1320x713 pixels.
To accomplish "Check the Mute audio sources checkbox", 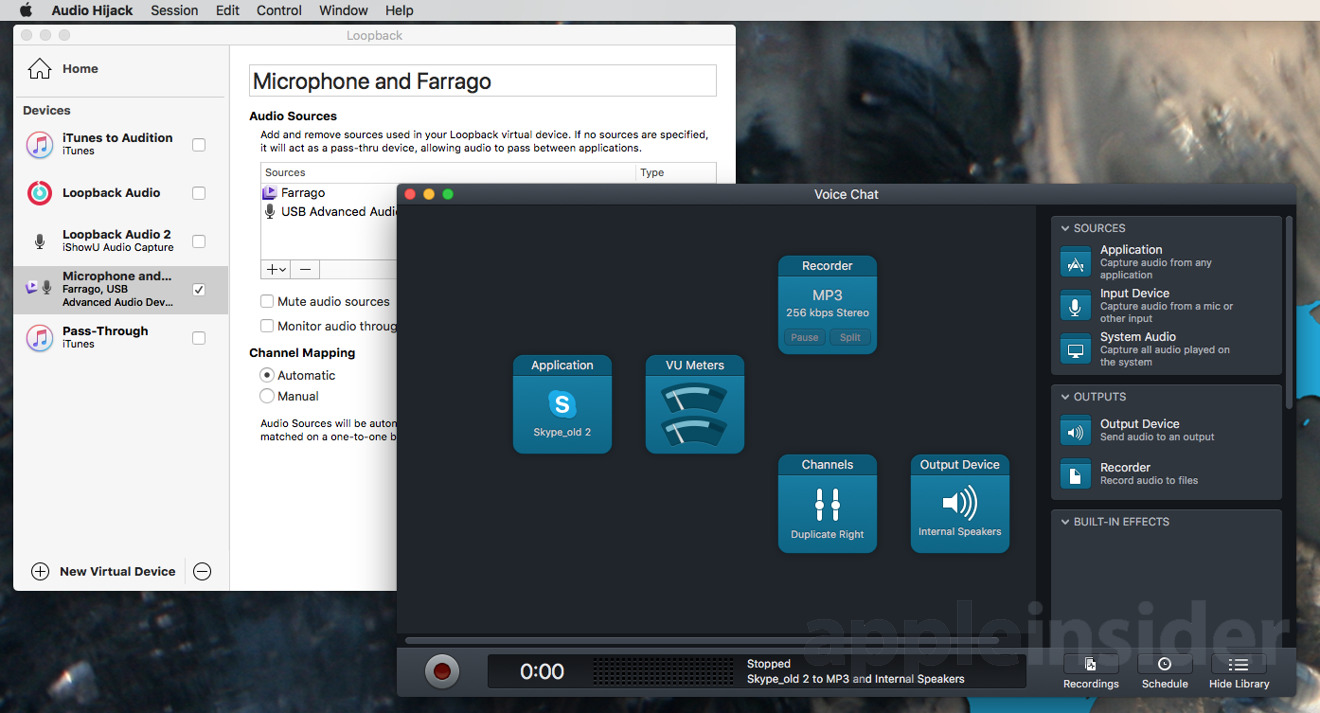I will pos(267,301).
